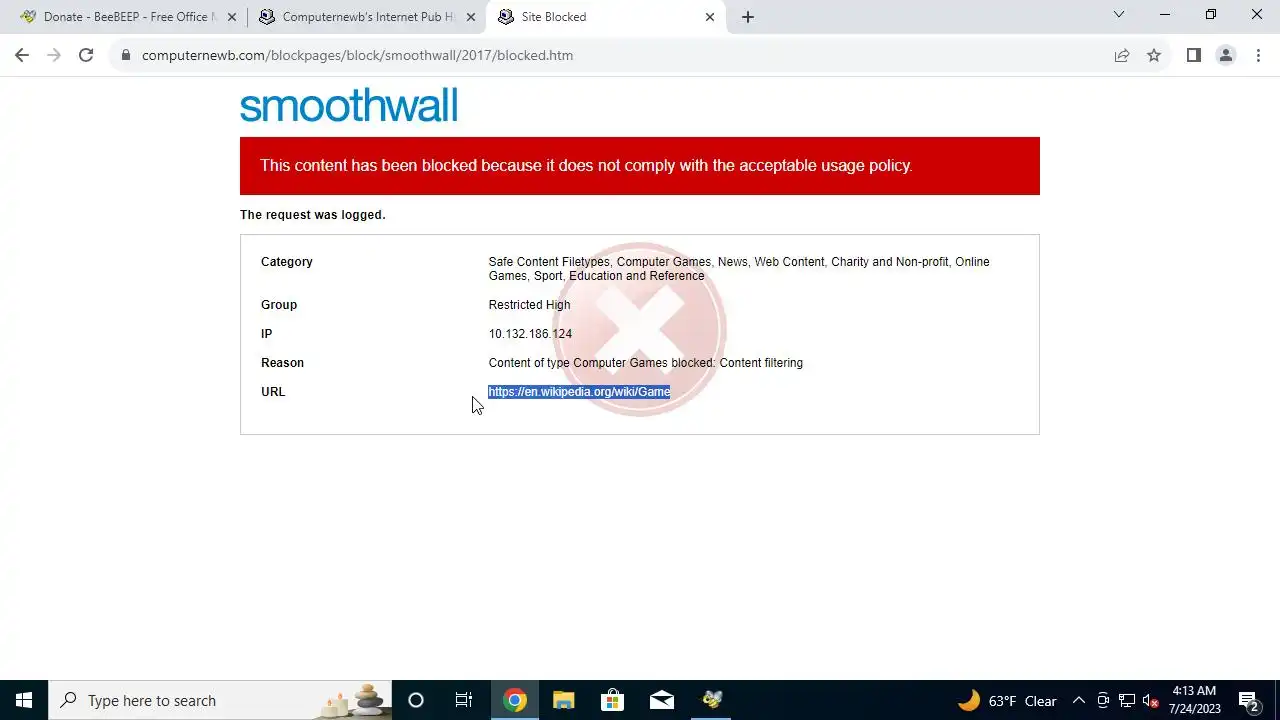Screen dimensions: 1280x720
Task: Click 'The request was logged.' text
Action: coord(313,215)
